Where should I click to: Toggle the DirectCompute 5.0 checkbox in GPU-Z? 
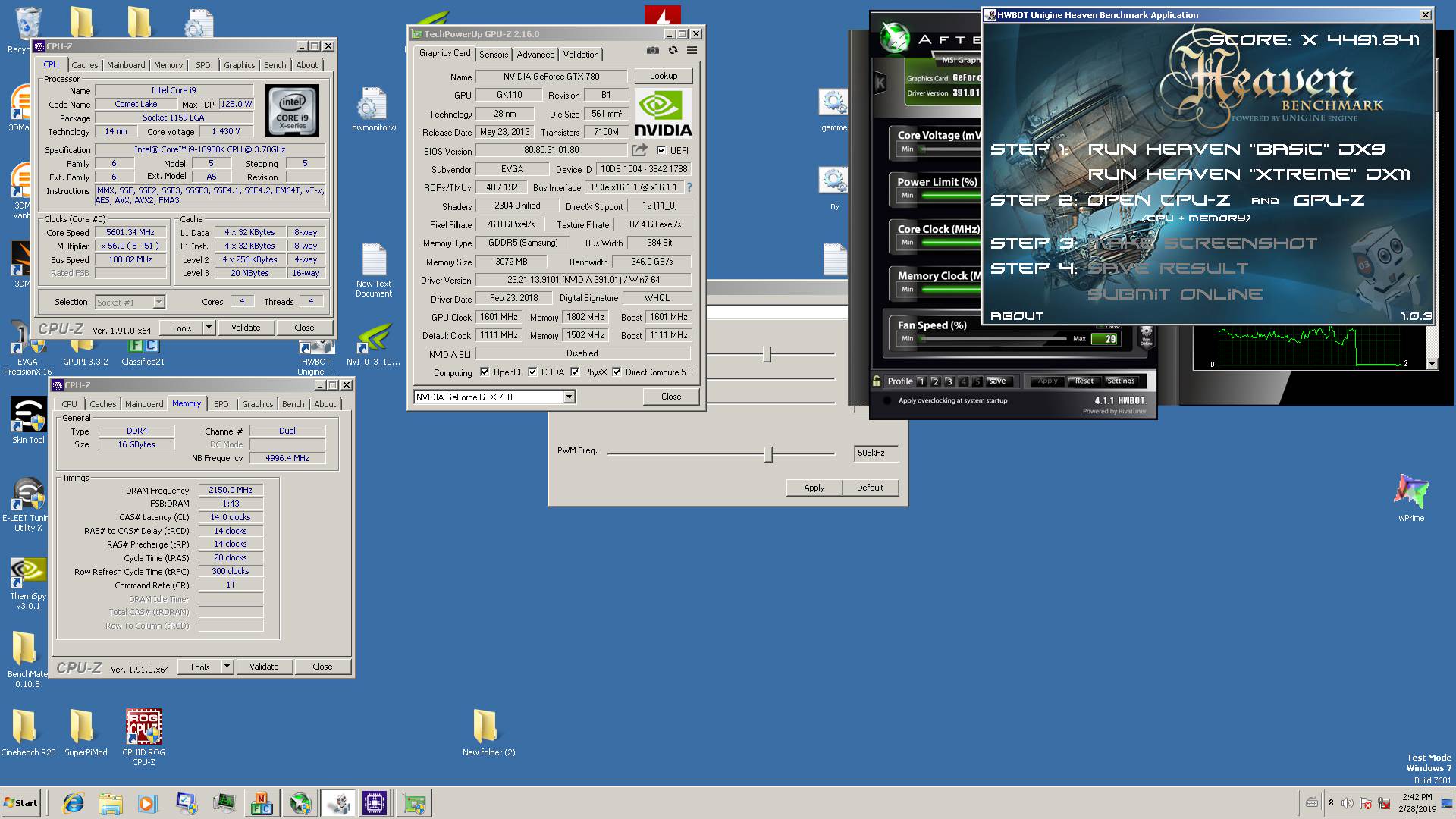617,372
